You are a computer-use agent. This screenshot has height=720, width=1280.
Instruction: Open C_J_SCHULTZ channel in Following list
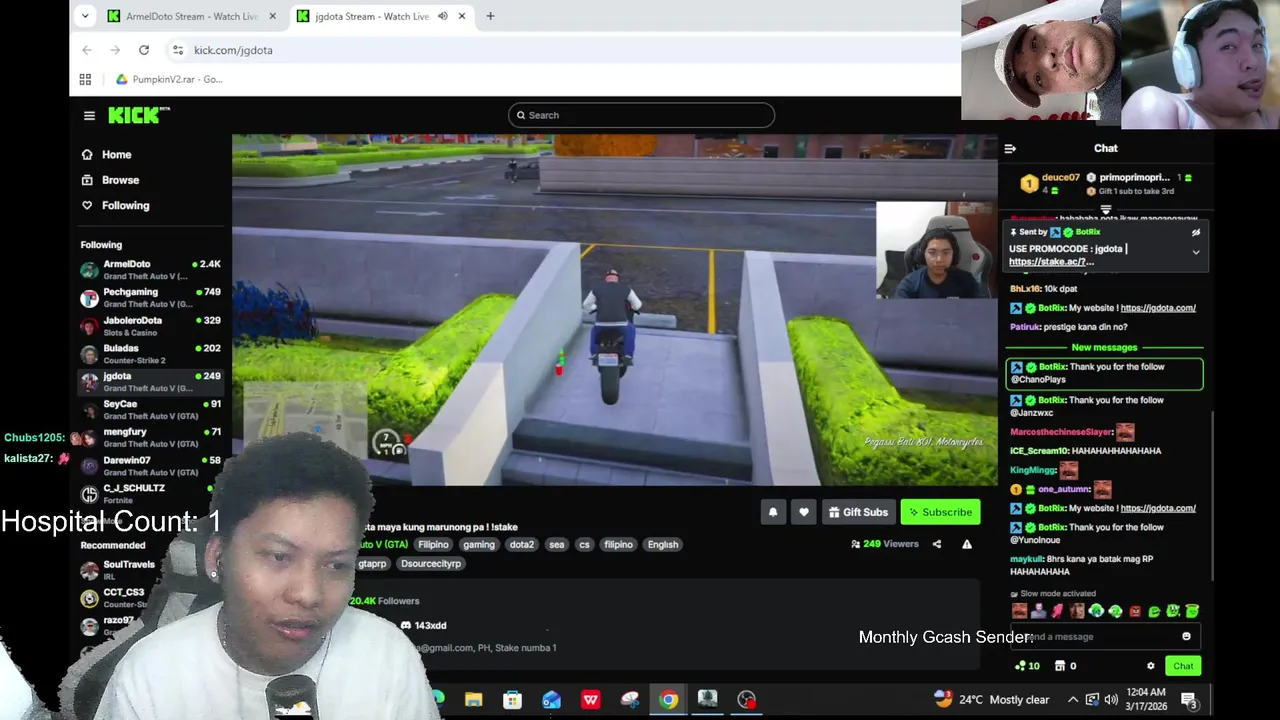point(150,494)
